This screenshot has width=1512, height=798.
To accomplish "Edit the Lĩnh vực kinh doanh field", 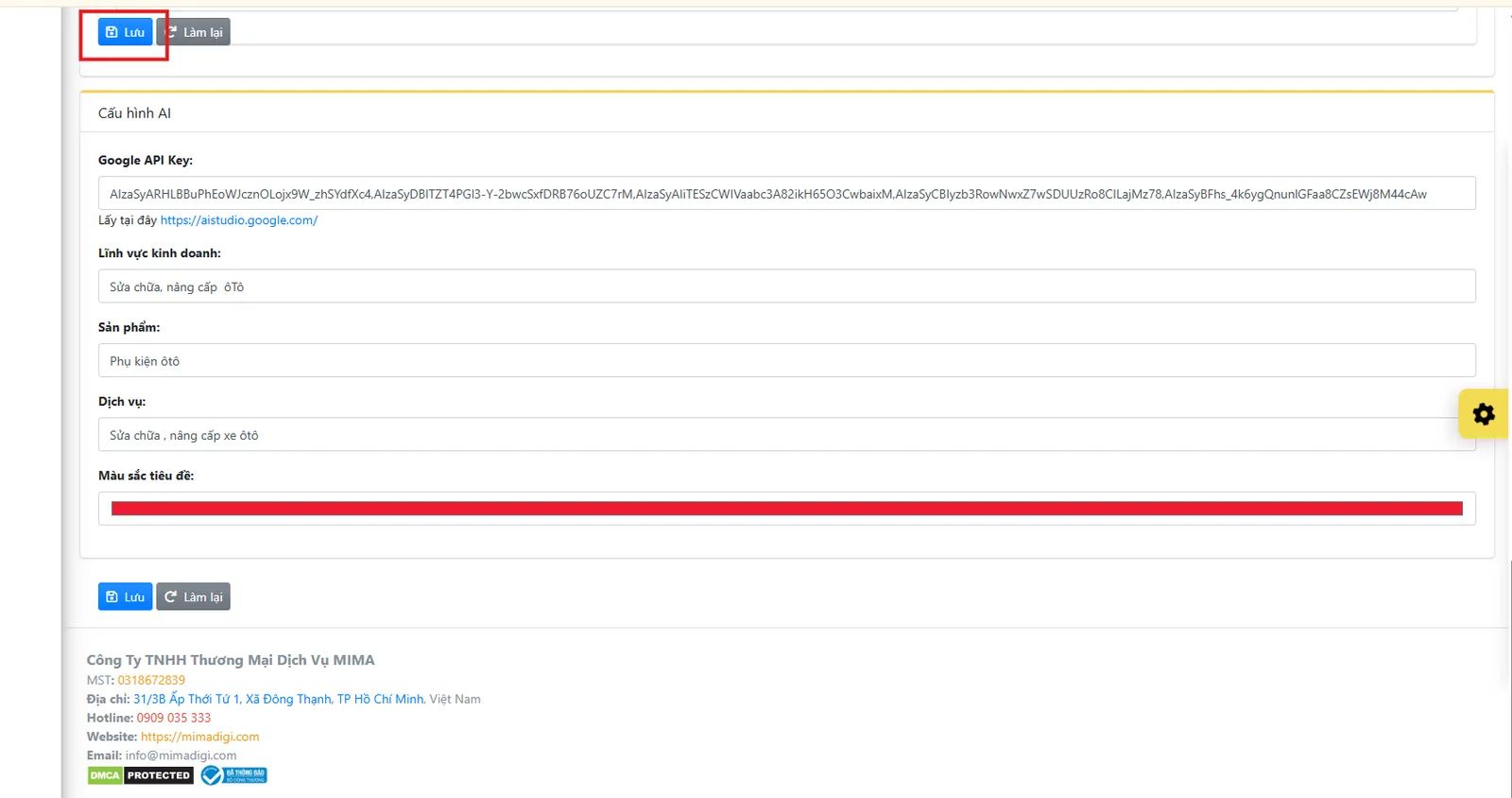I will [x=786, y=286].
